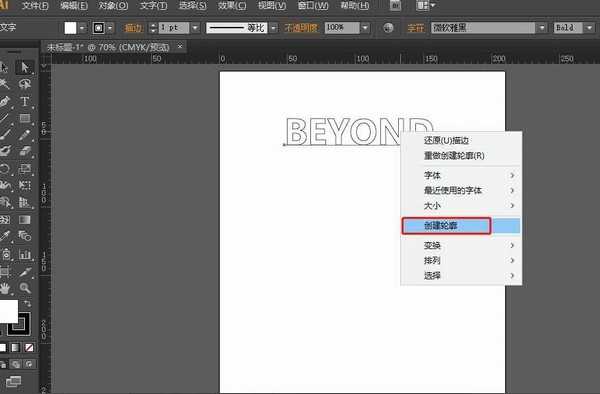Choose 重做创建轮廓(R) in context menu
This screenshot has width=600, height=394.
461,156
